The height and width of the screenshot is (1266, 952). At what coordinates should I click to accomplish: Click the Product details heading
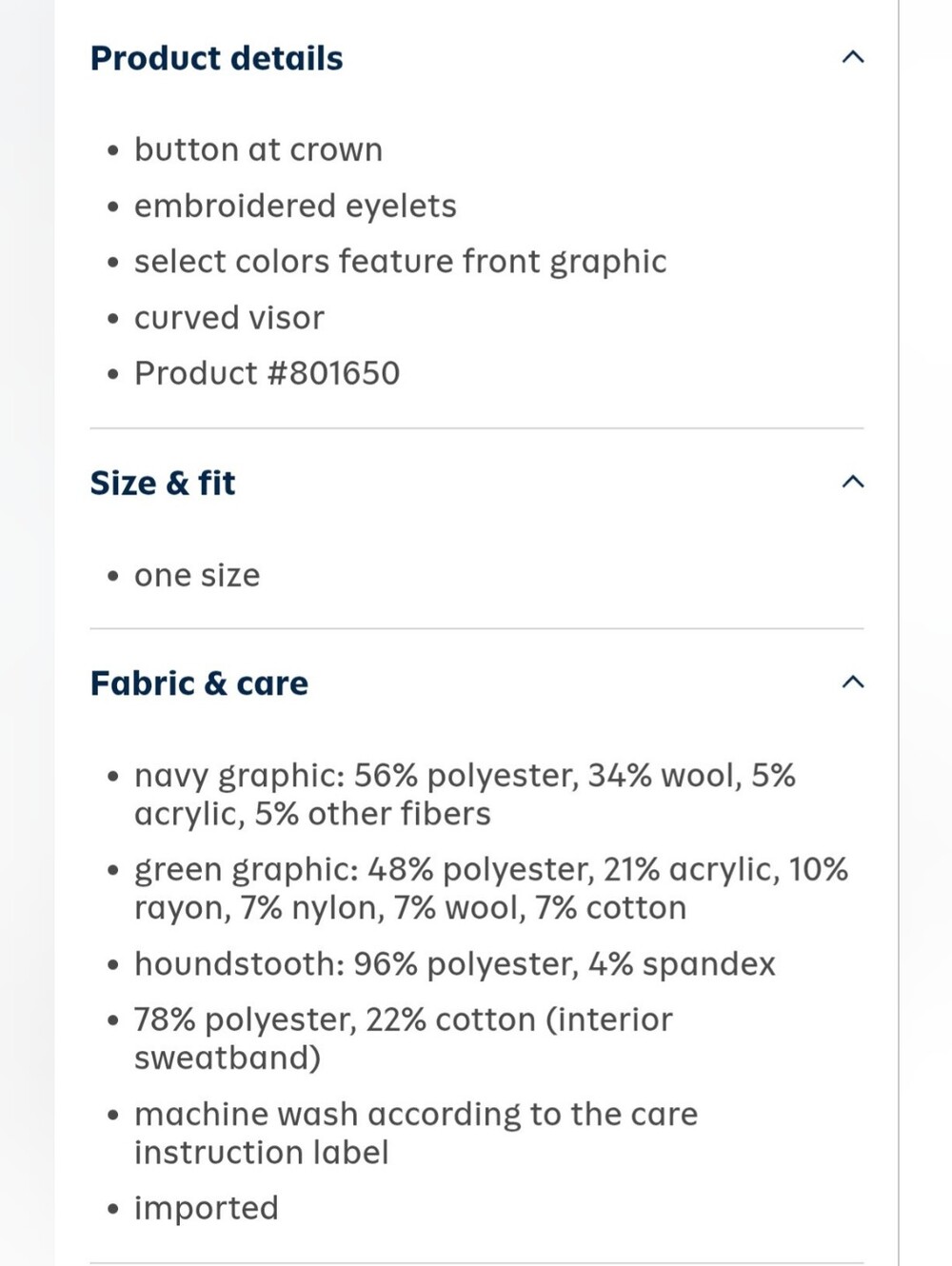216,58
